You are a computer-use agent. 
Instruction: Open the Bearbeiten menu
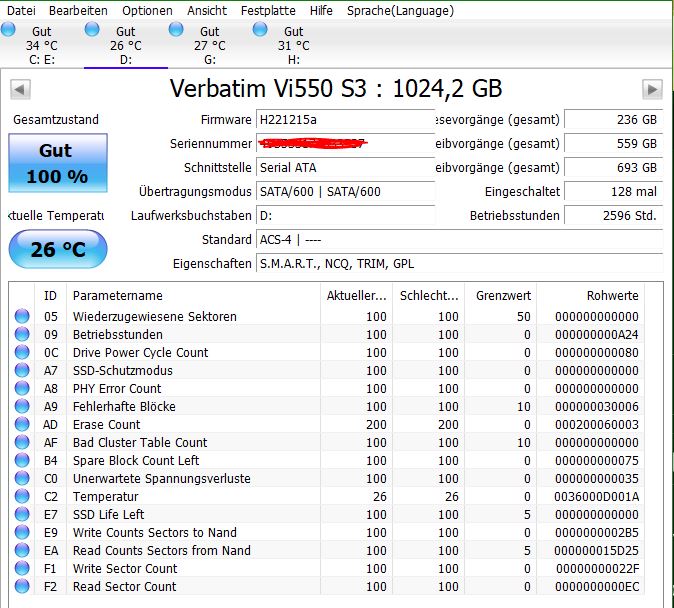coord(78,10)
